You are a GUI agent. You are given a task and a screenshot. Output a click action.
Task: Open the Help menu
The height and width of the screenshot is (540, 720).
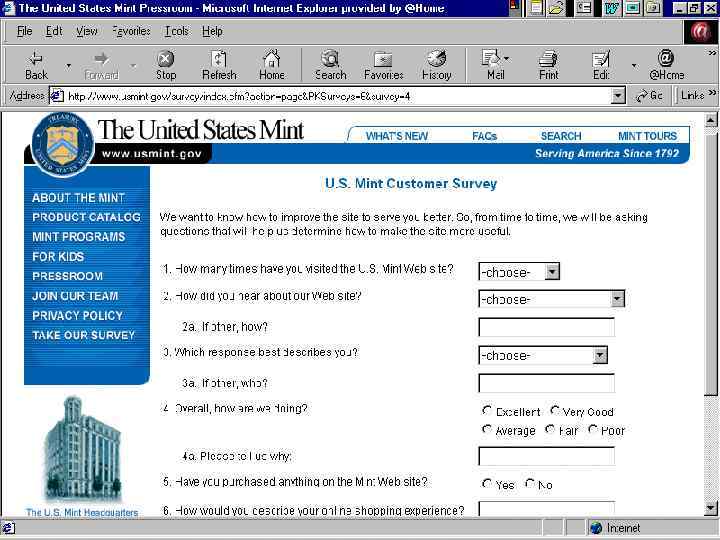point(212,31)
